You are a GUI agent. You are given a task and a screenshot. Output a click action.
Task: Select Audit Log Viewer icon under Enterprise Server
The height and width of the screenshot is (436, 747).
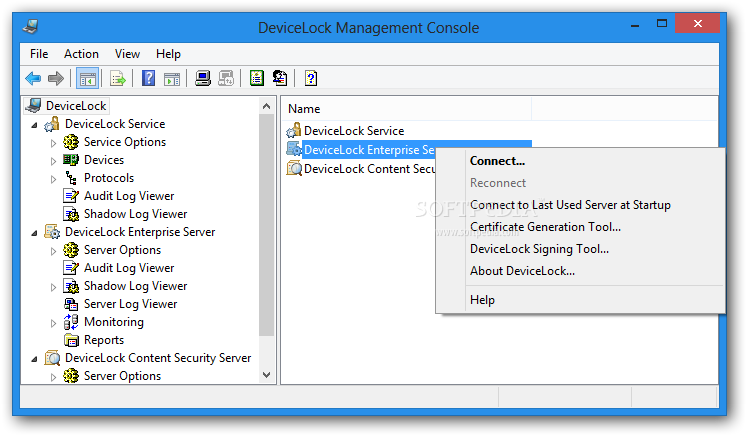pyautogui.click(x=71, y=268)
